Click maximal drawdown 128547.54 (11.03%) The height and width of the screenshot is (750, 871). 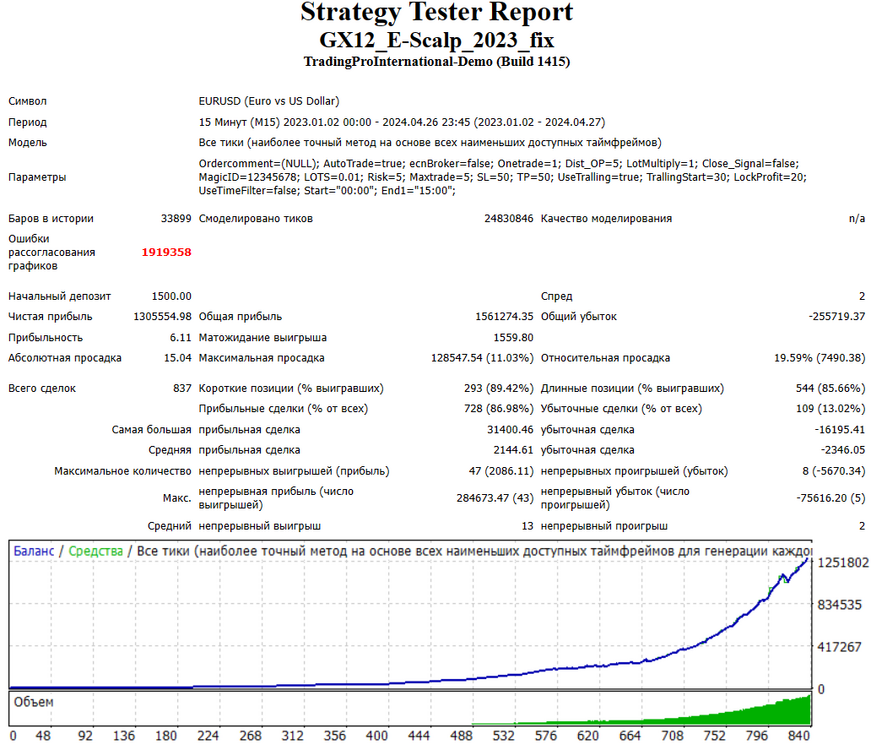coord(482,358)
